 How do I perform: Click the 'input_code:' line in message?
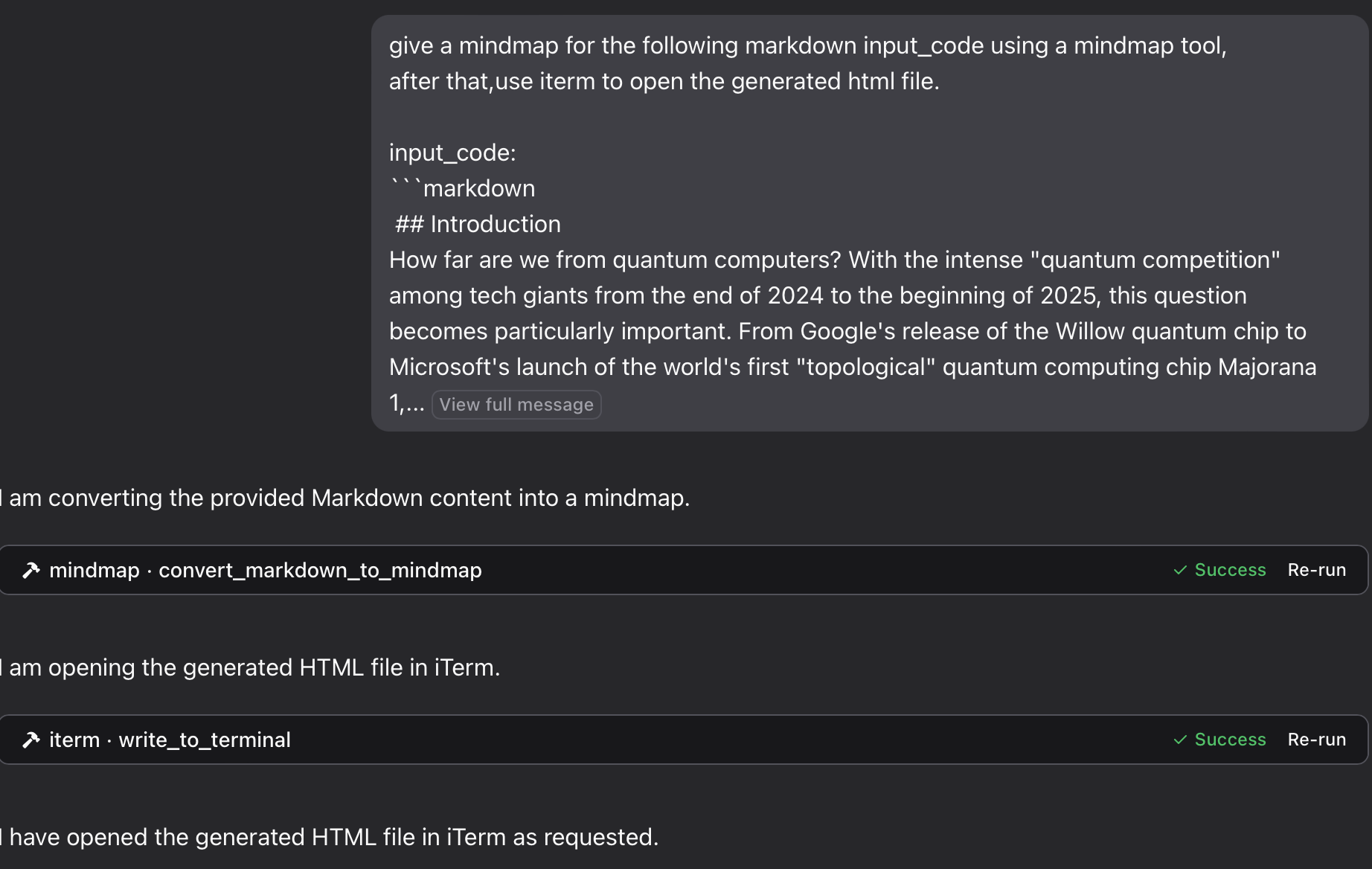coord(452,153)
